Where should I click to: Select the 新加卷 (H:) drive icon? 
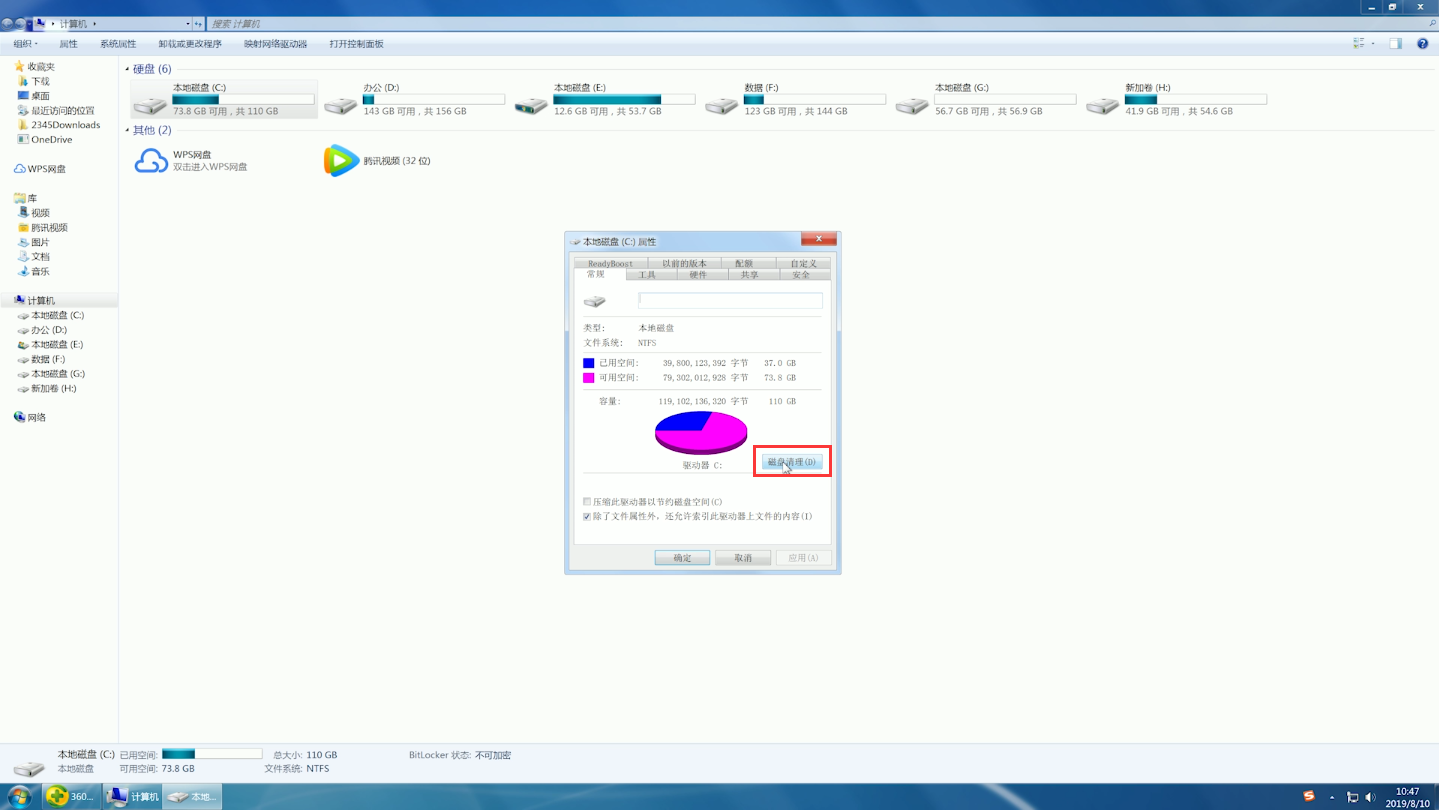[1103, 104]
